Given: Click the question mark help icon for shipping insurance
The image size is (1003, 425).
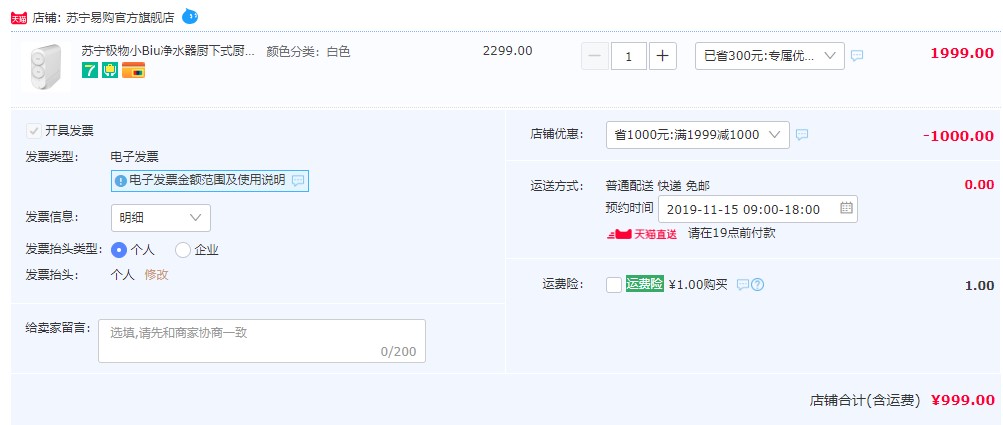Looking at the screenshot, I should click(x=757, y=285).
